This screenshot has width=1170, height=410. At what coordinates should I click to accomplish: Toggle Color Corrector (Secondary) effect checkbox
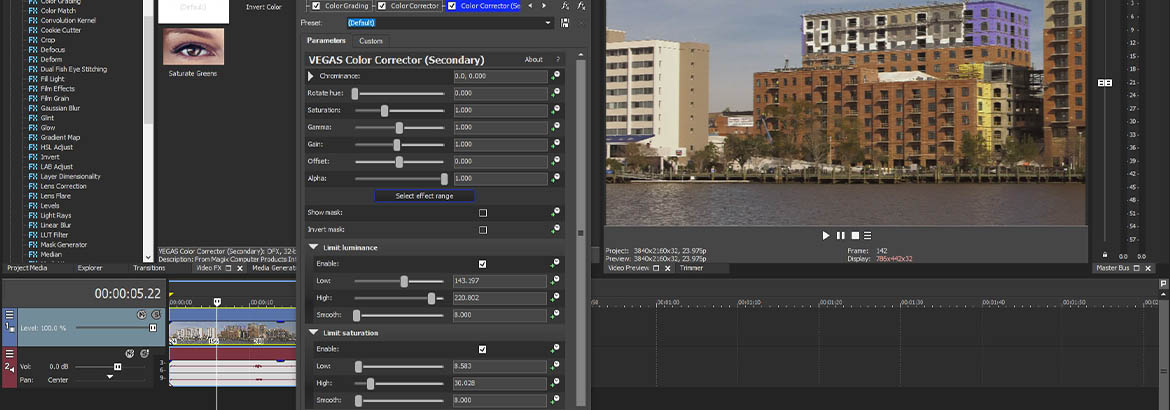(x=451, y=6)
